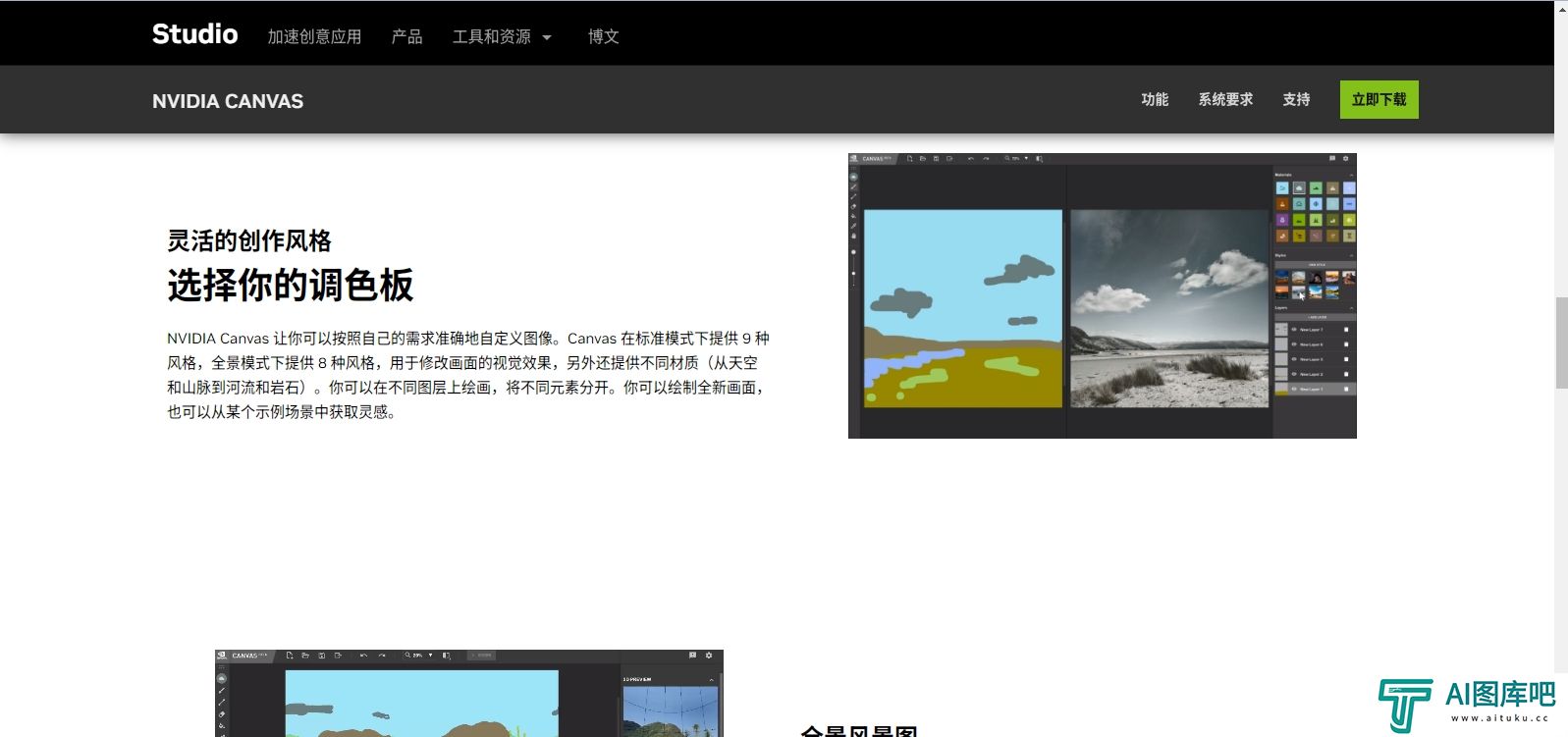
Task: Pick the purple material swatch
Action: click(x=1282, y=220)
